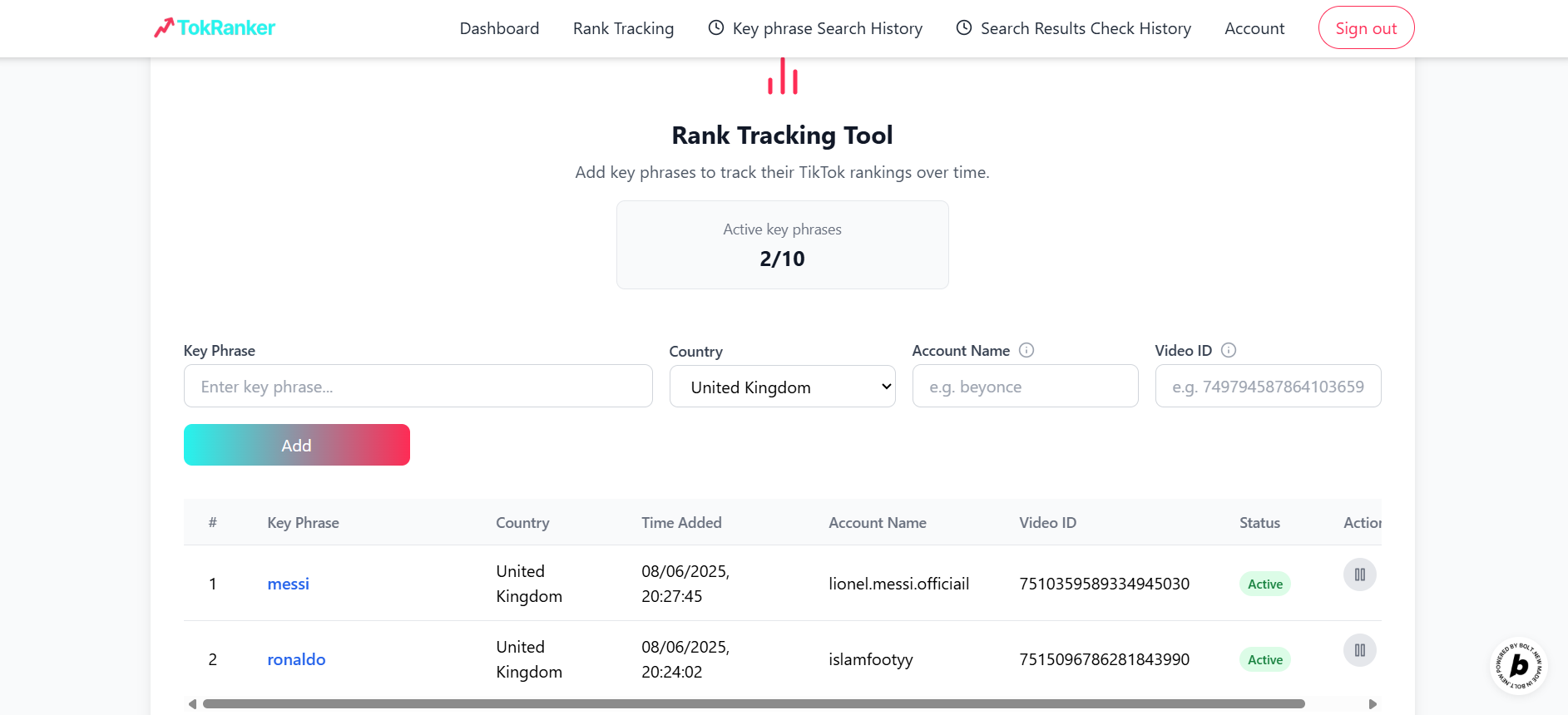Focus the Key Phrase input field
The width and height of the screenshot is (1568, 715).
(418, 386)
